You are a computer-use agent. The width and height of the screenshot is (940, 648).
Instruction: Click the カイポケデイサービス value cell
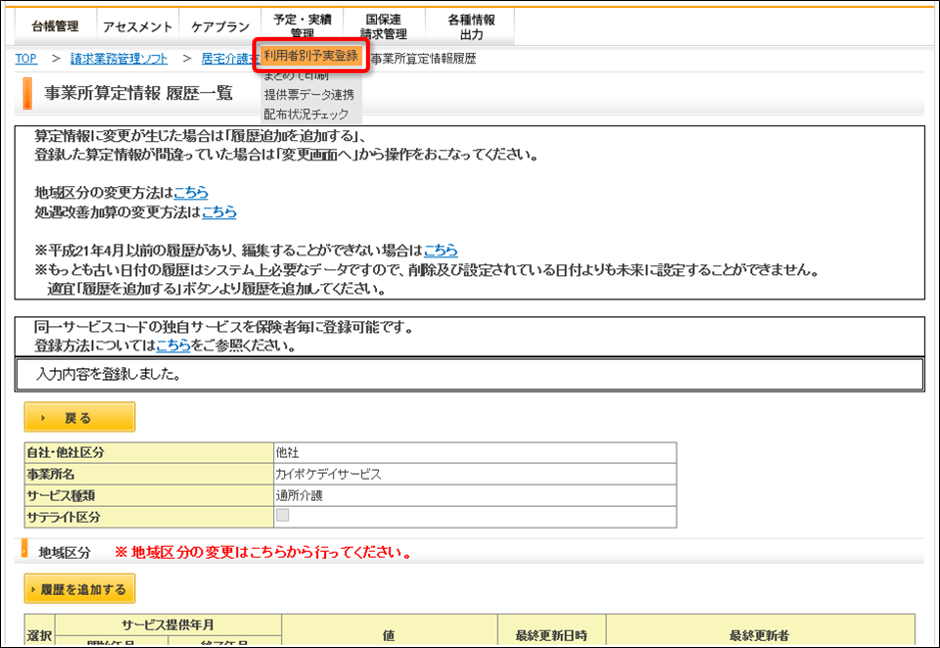pyautogui.click(x=475, y=474)
